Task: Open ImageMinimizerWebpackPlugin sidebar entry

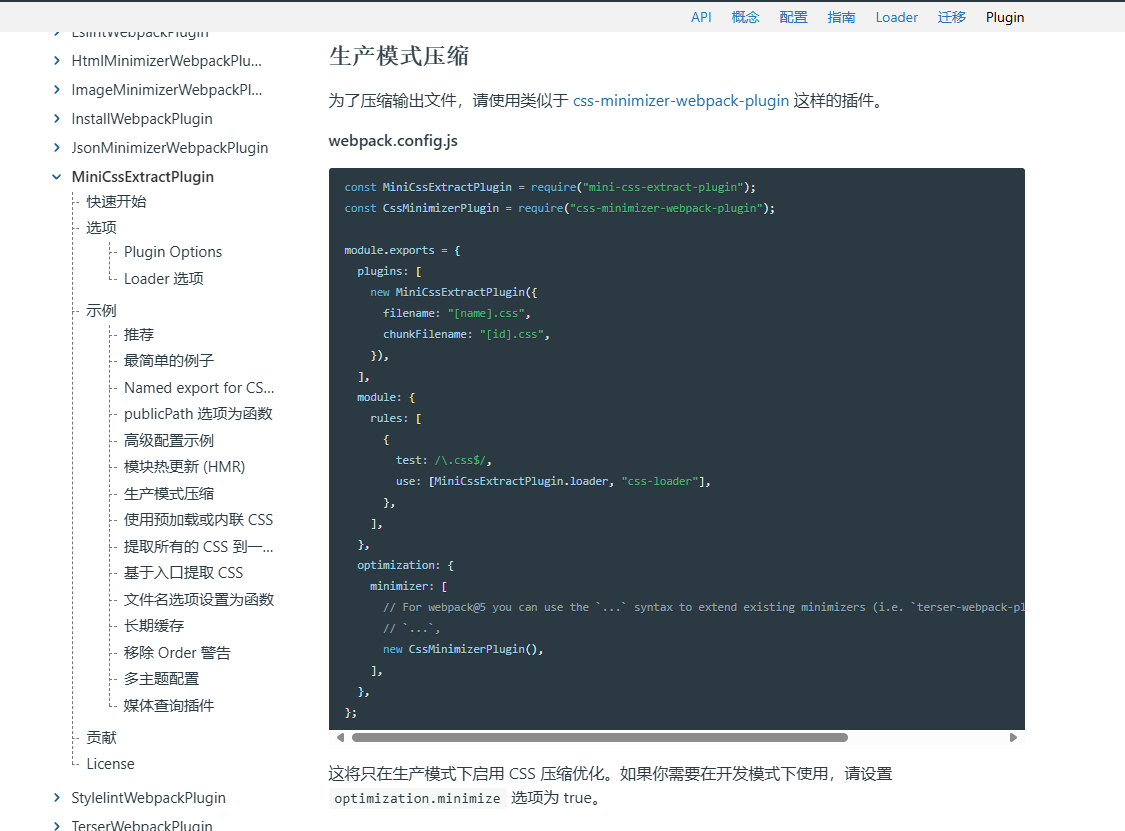Action: [166, 90]
